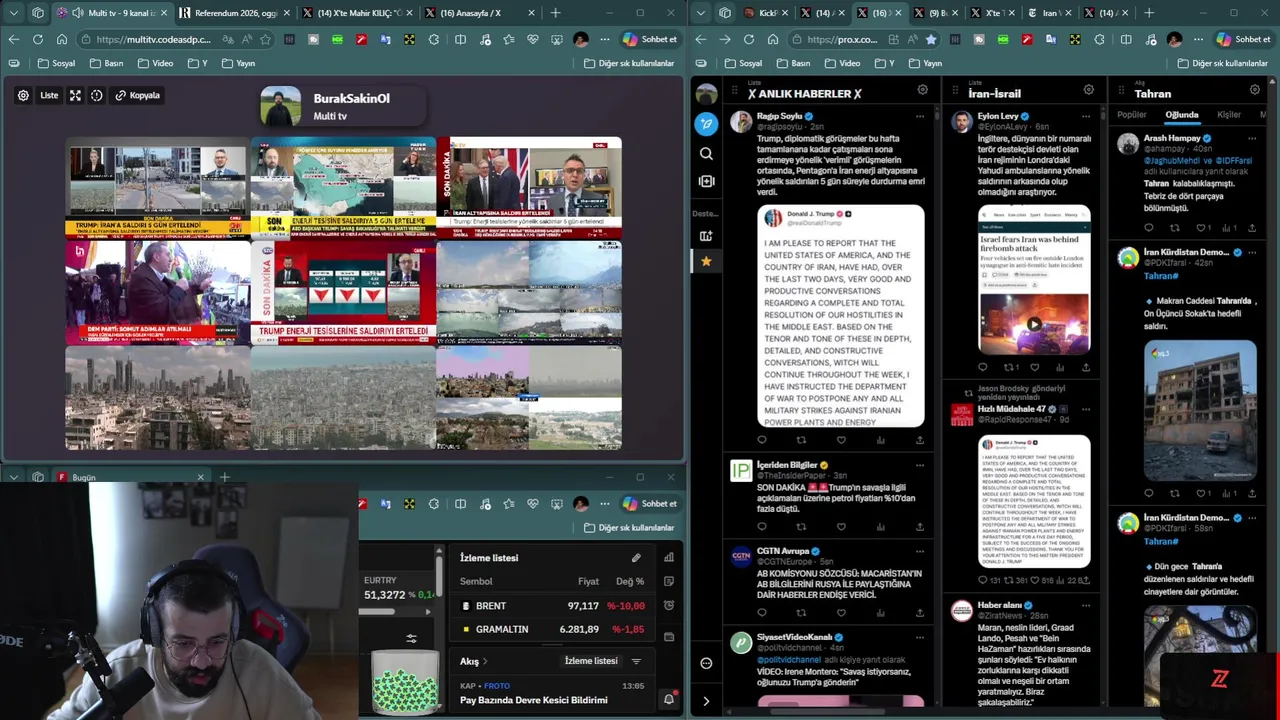
Task: Expand Diğer sık kullanılanlar folder in left window
Action: (x=629, y=63)
